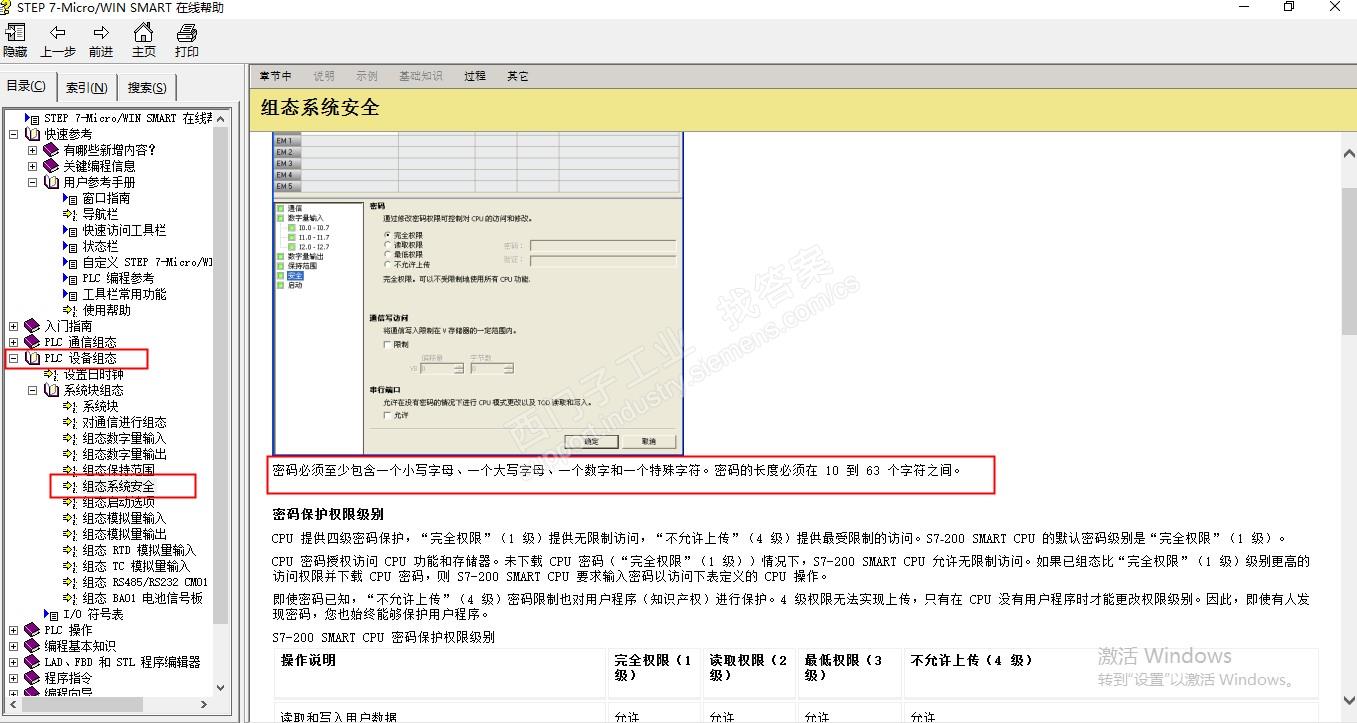Click the contents tree vertical scrollbar
This screenshot has height=723, width=1357.
tap(221, 402)
